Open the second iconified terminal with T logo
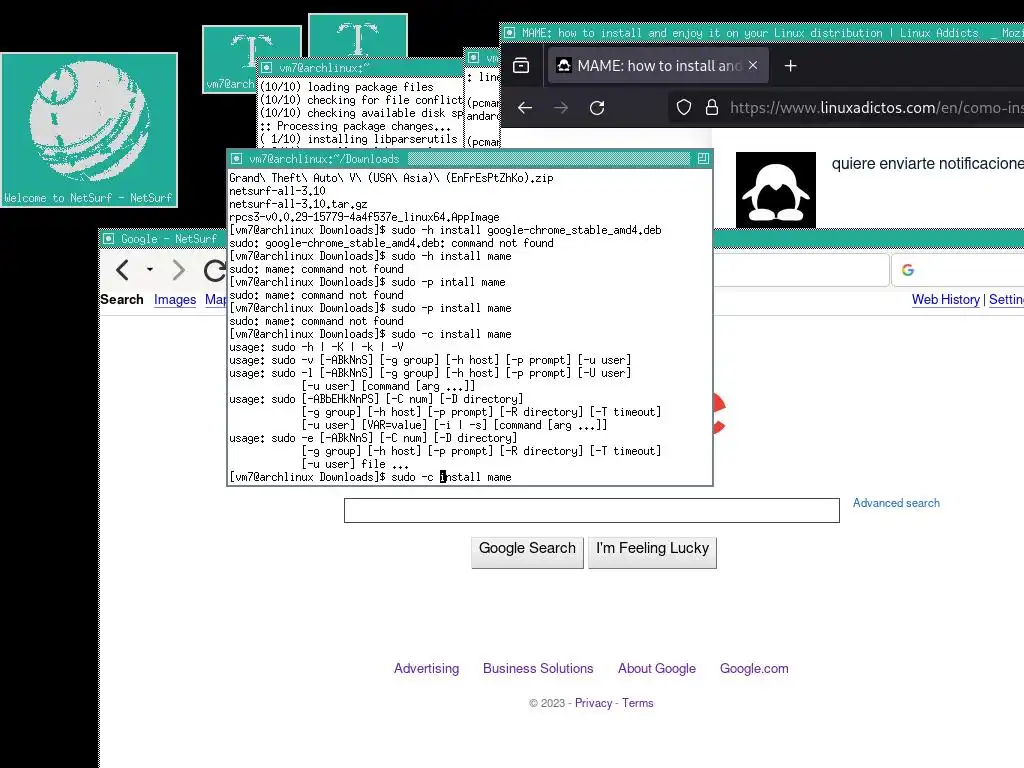Image resolution: width=1024 pixels, height=768 pixels. click(x=358, y=35)
